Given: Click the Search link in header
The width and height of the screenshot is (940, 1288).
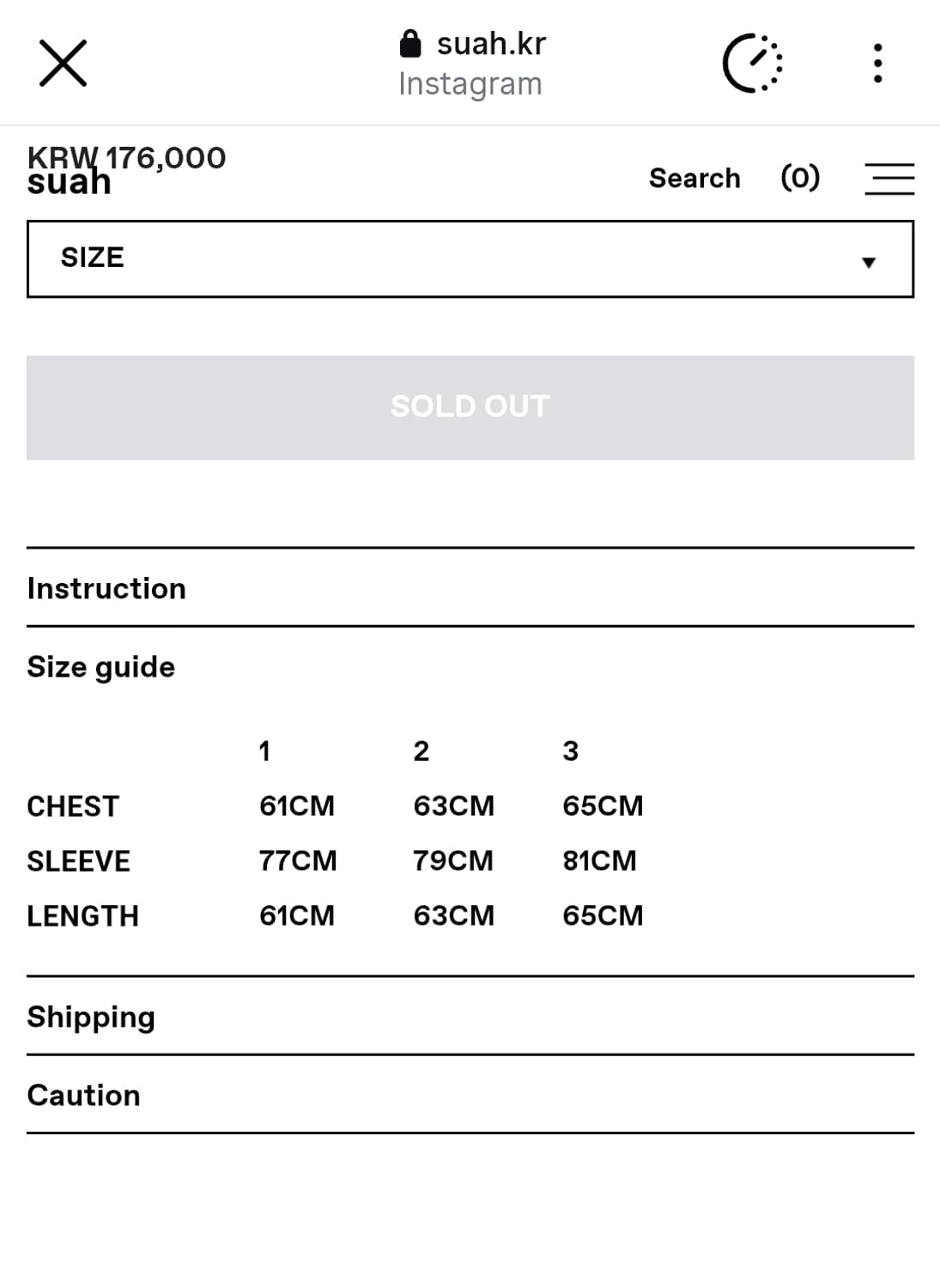Looking at the screenshot, I should tap(694, 178).
